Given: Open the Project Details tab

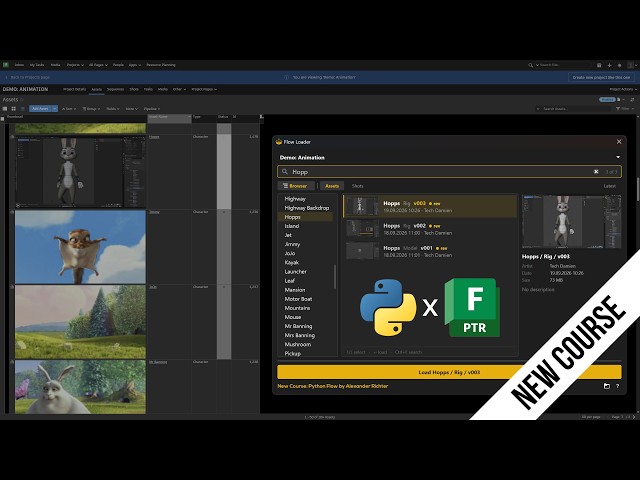Looking at the screenshot, I should (74, 89).
